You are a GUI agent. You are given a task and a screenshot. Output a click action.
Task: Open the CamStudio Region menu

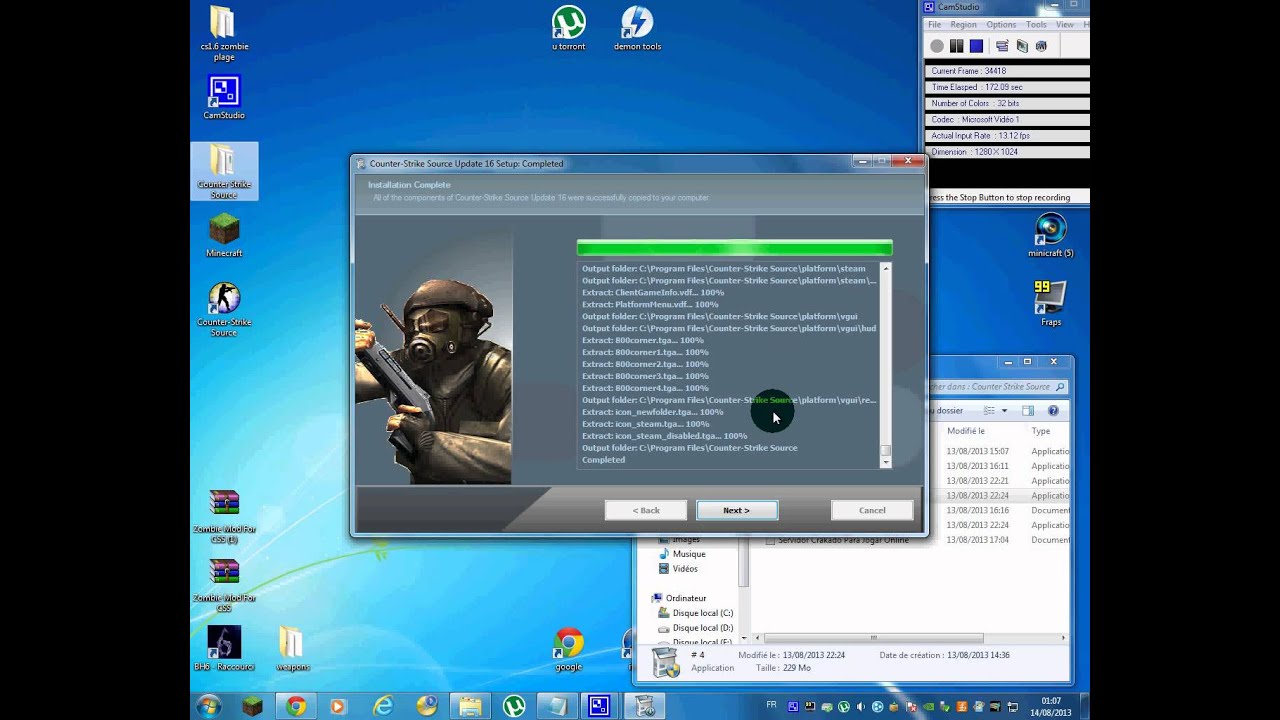[x=964, y=25]
